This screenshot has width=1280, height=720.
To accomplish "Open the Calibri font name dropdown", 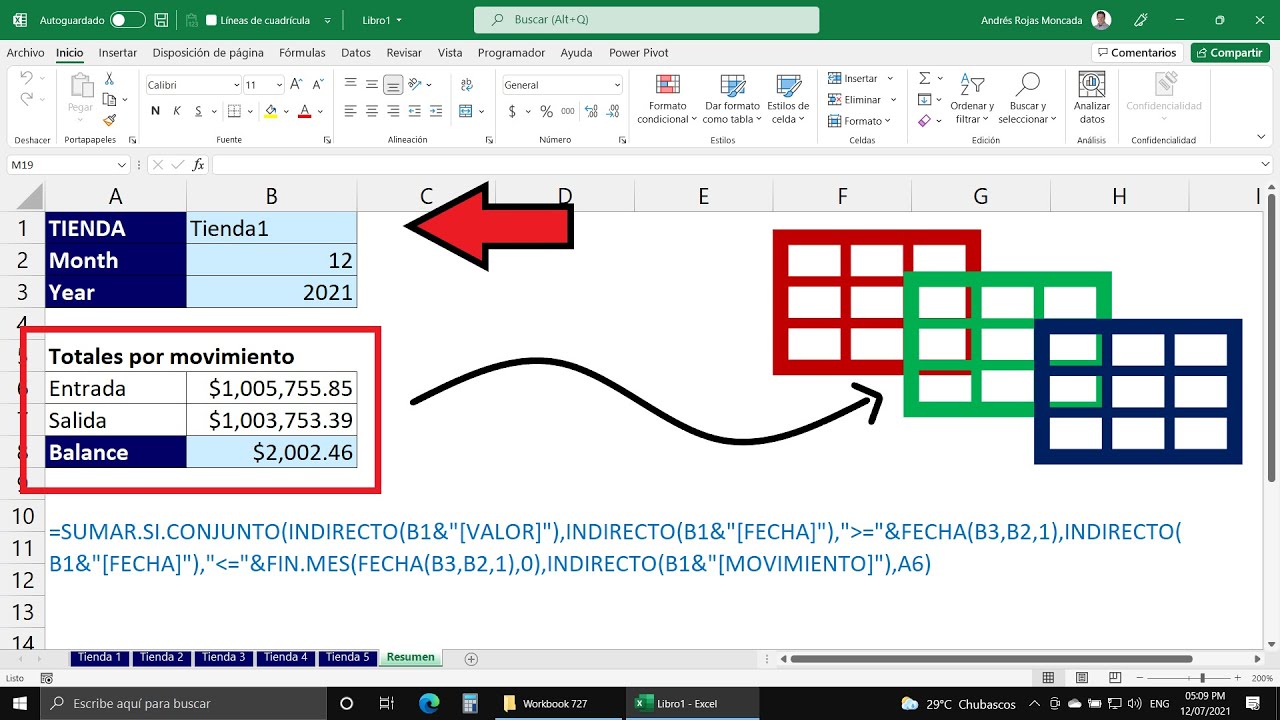I will click(x=237, y=85).
